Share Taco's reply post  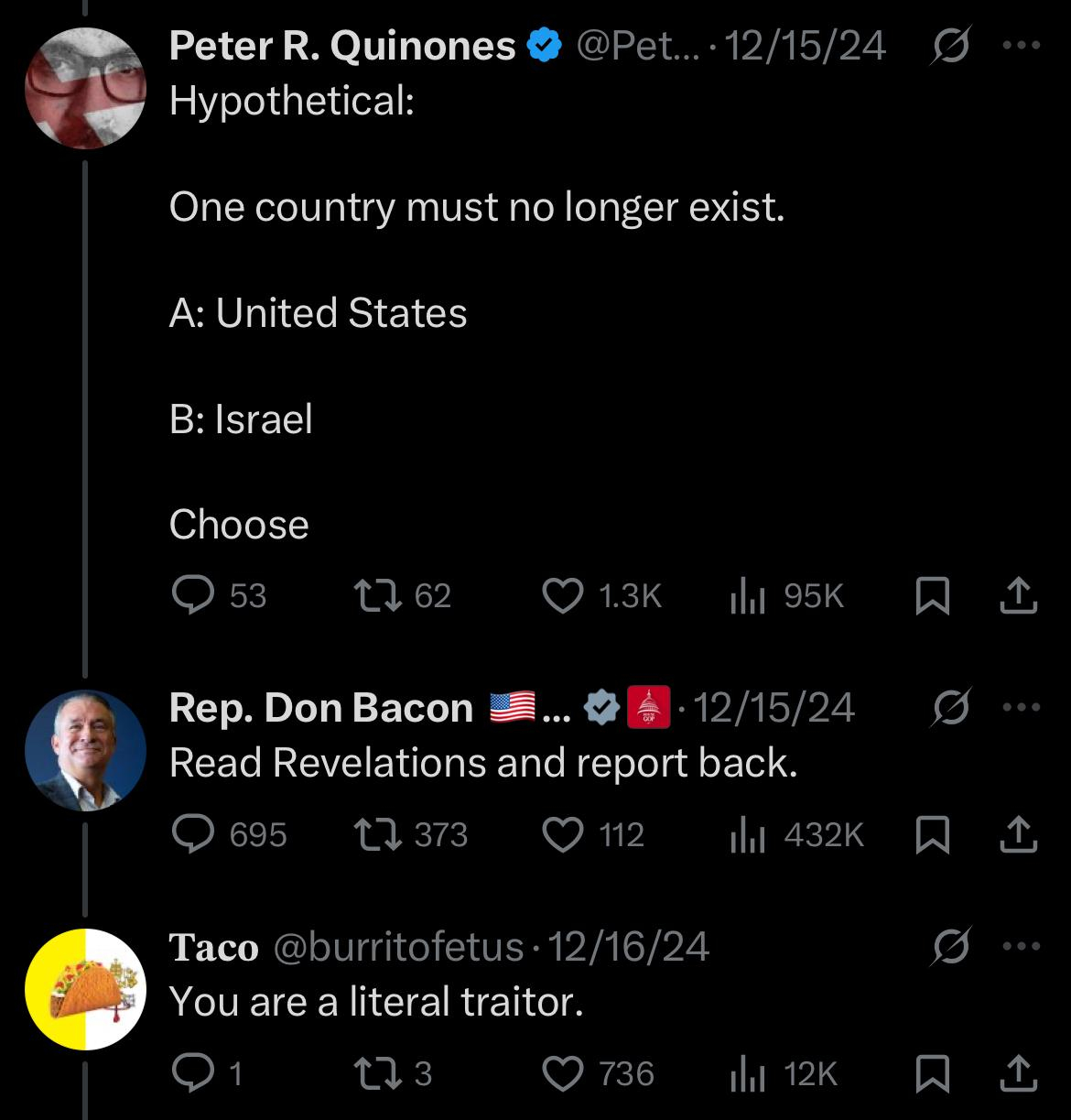coord(1018,1073)
